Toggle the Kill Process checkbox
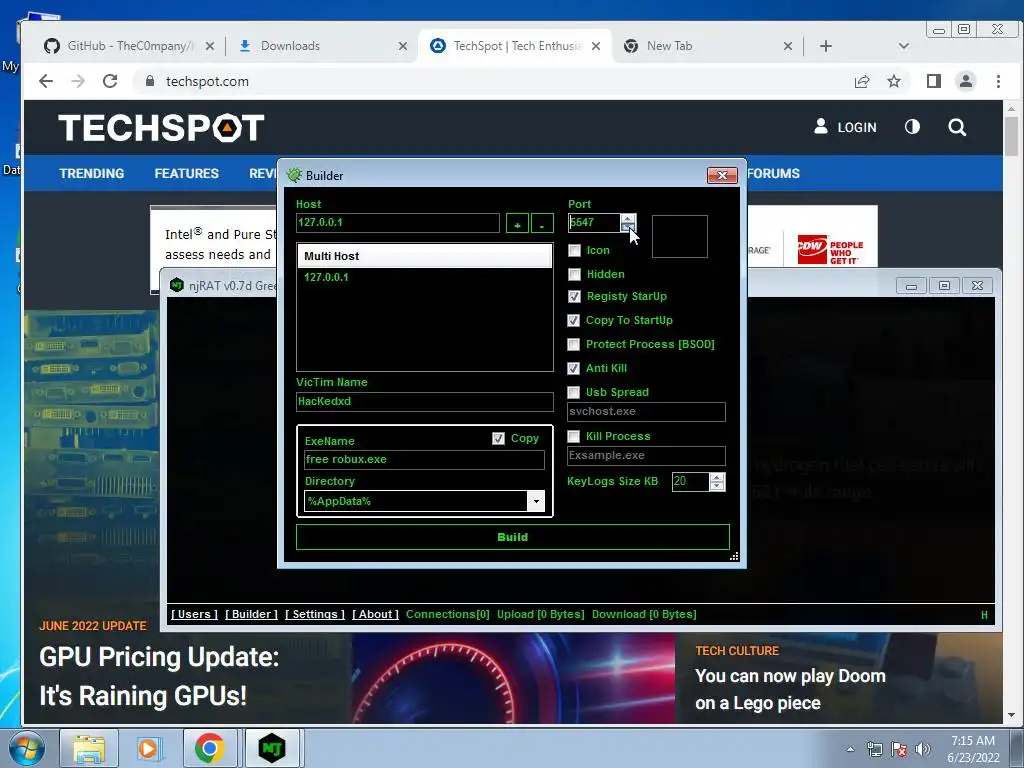 [x=573, y=436]
